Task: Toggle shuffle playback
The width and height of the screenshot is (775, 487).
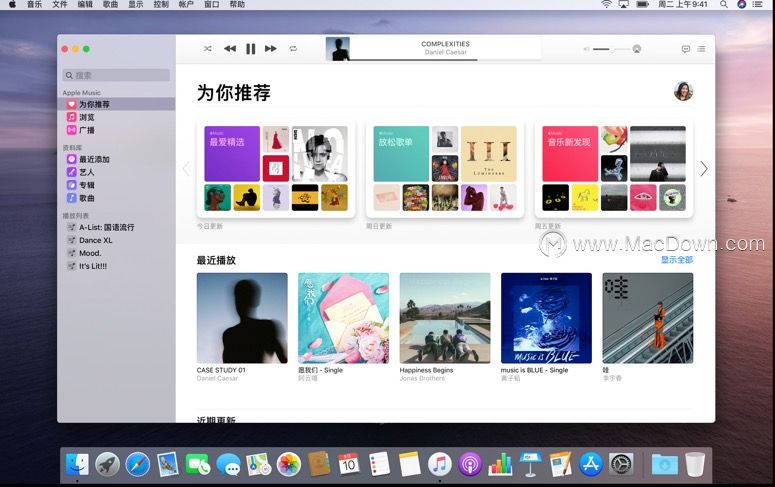Action: click(x=208, y=48)
